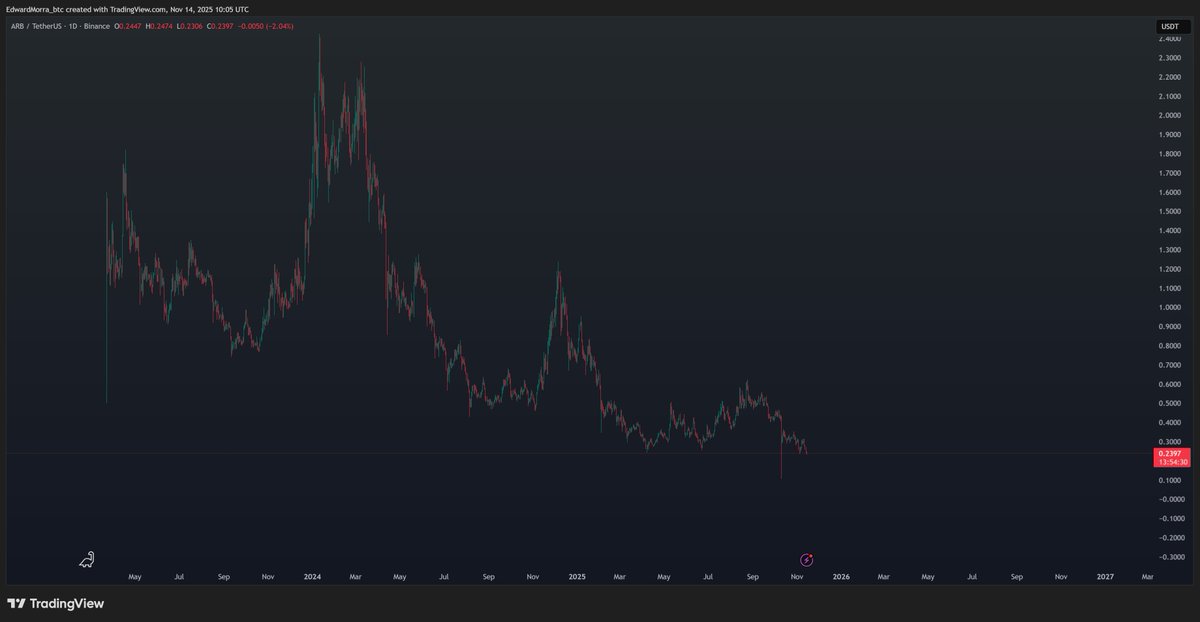Click the EdwardMorra_btc created with TradingView header

tap(127, 9)
